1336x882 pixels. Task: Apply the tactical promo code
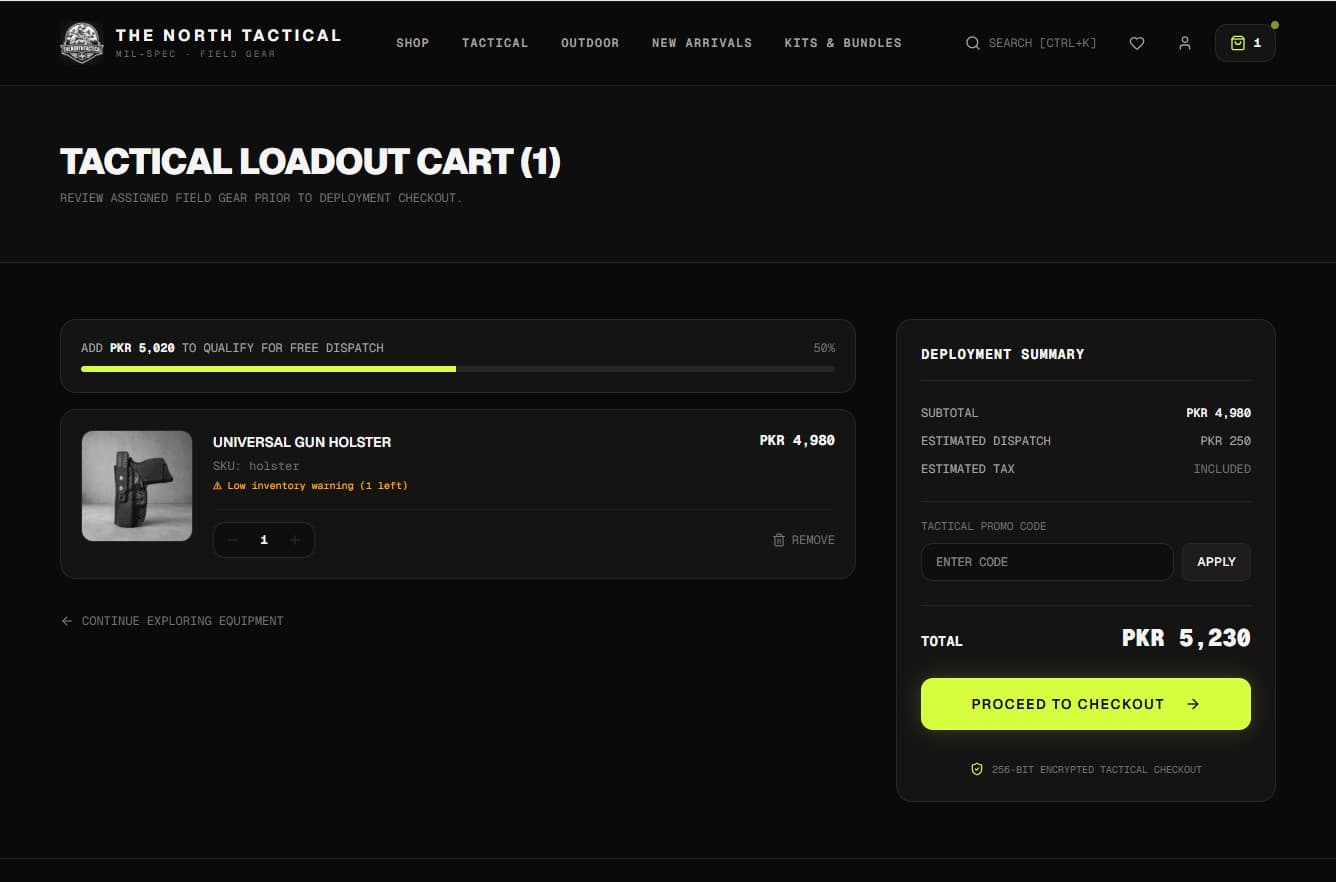click(x=1216, y=562)
